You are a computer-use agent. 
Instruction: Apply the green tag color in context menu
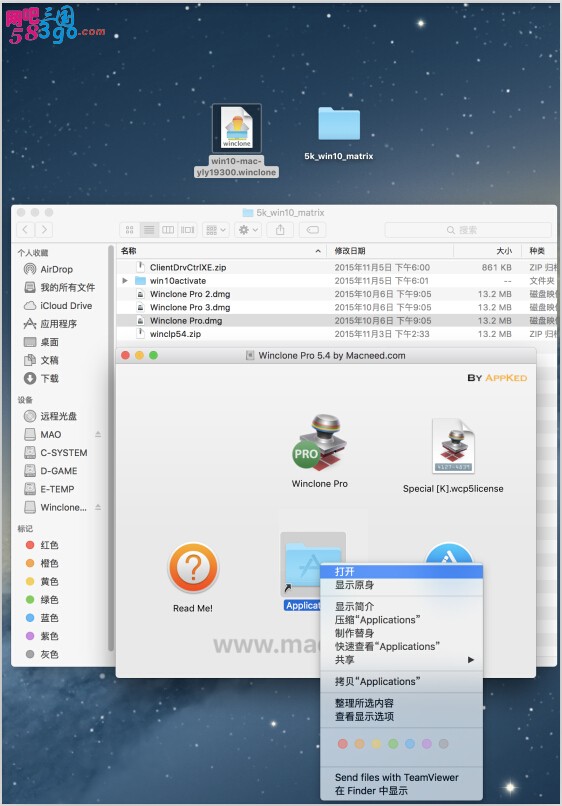(393, 744)
